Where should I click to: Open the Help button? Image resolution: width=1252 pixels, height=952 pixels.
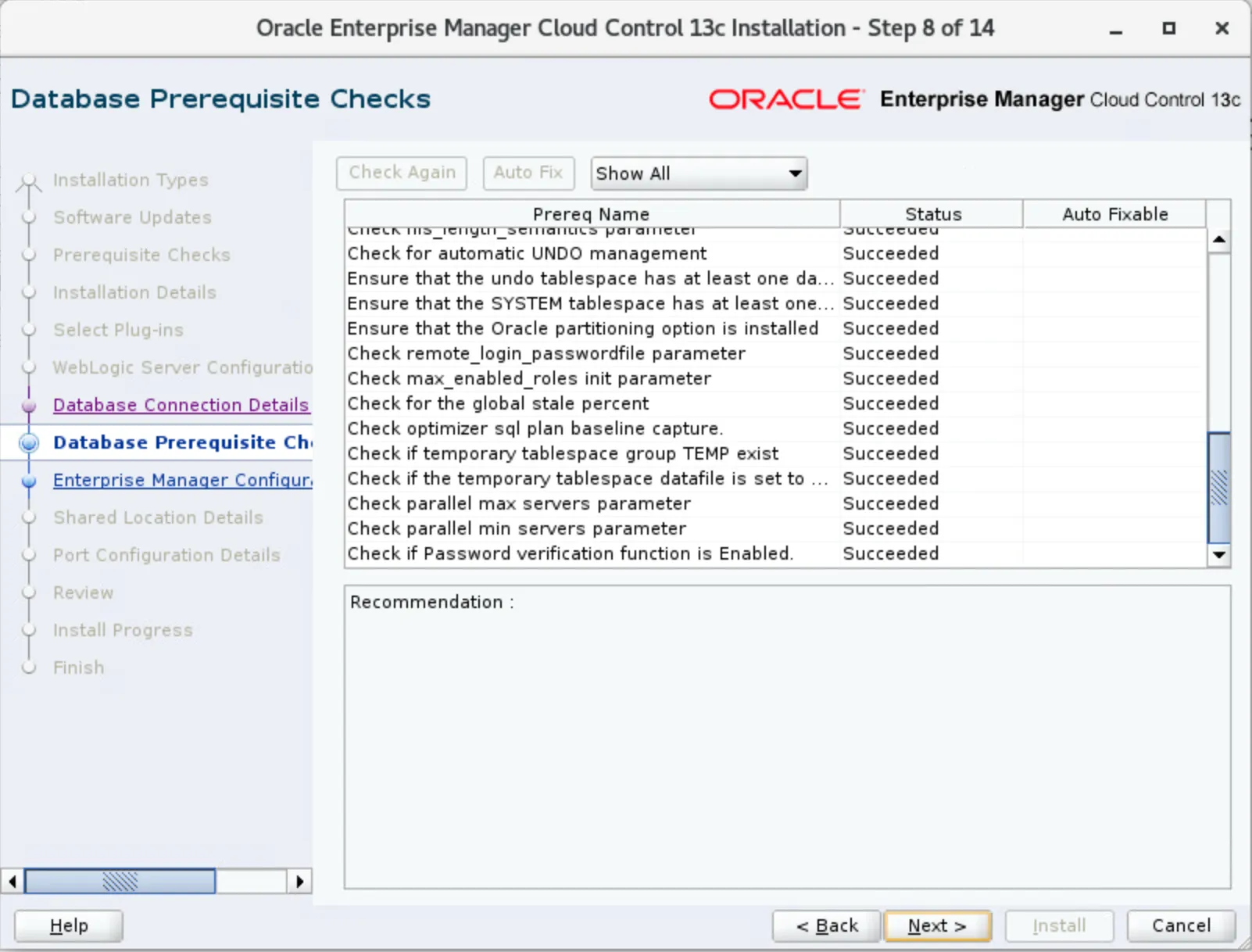click(x=69, y=926)
